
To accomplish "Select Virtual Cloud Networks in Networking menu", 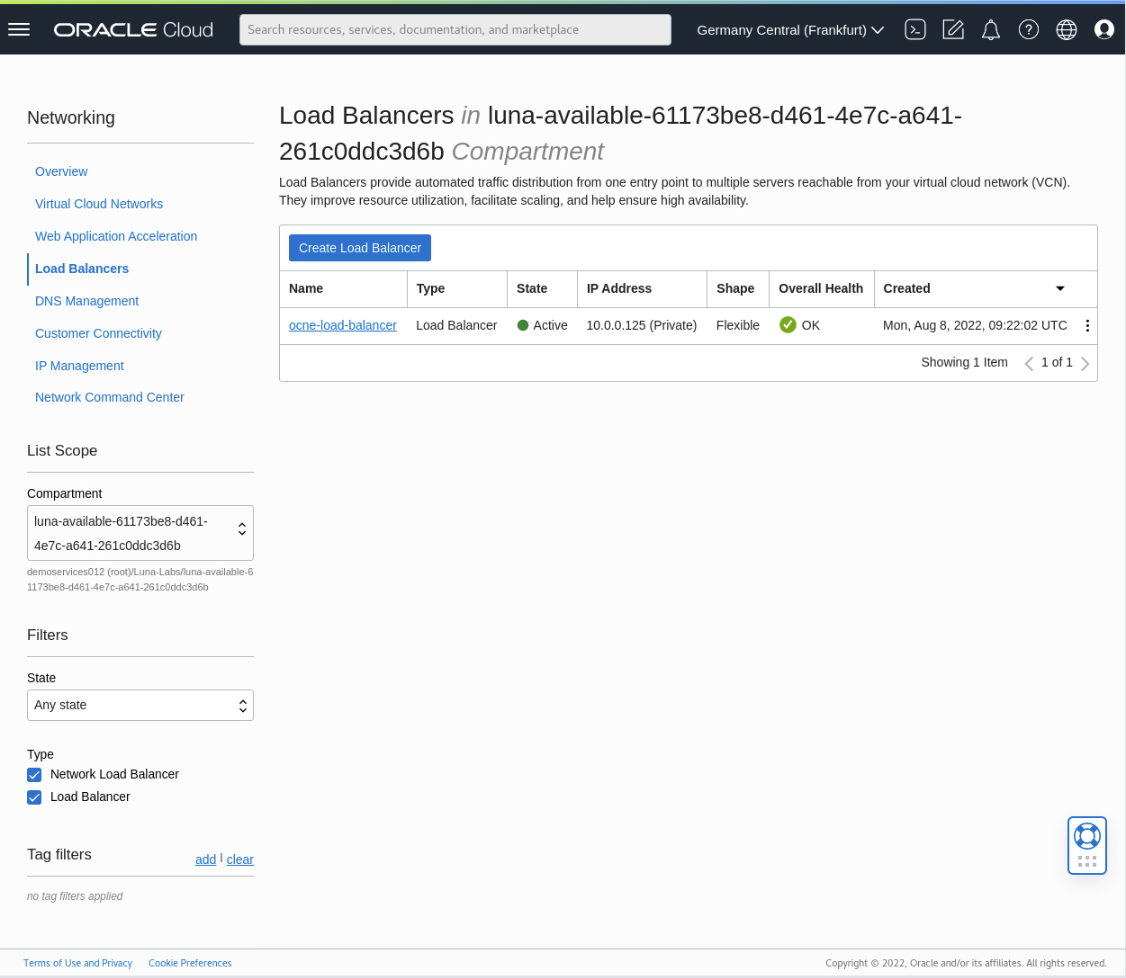I will pos(99,204).
